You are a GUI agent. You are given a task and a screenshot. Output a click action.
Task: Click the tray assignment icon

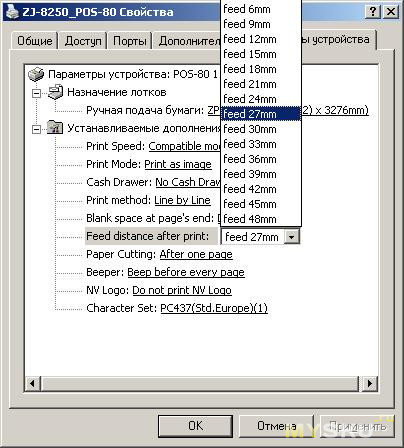point(55,92)
